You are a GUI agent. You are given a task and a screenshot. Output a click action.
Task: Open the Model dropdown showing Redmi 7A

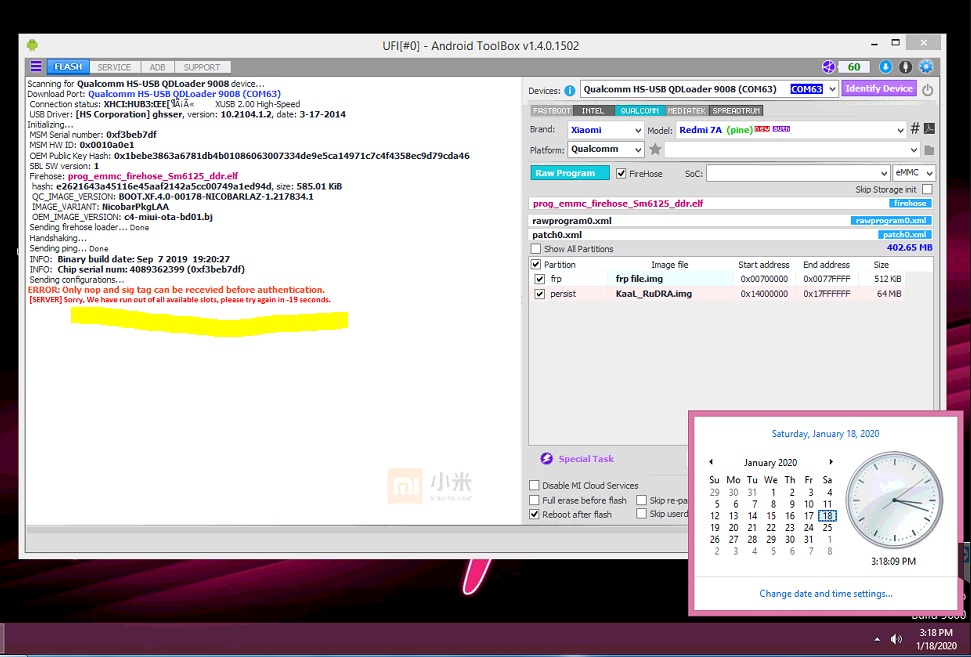[900, 130]
